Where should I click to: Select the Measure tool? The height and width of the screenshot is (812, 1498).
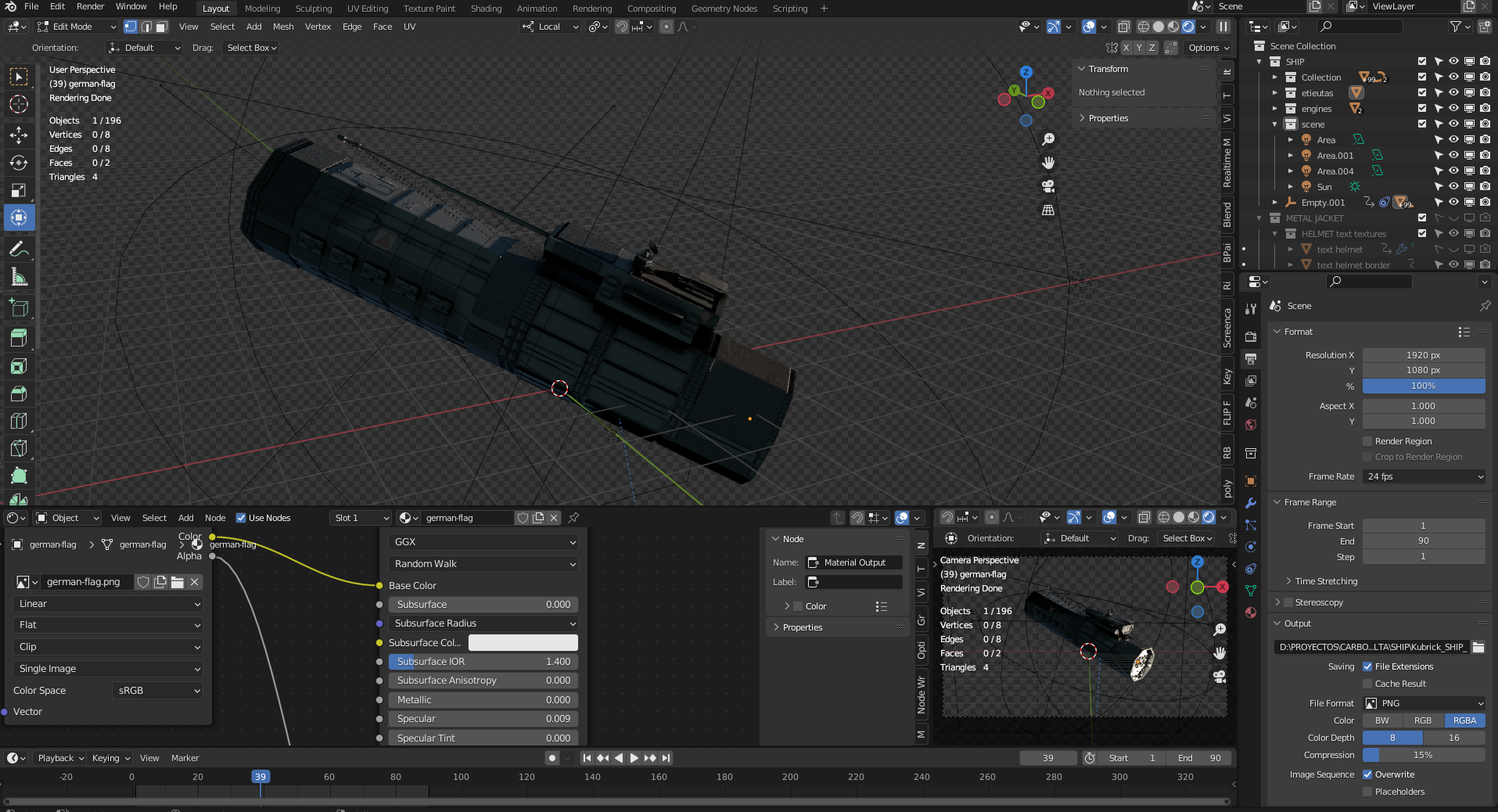point(19,277)
